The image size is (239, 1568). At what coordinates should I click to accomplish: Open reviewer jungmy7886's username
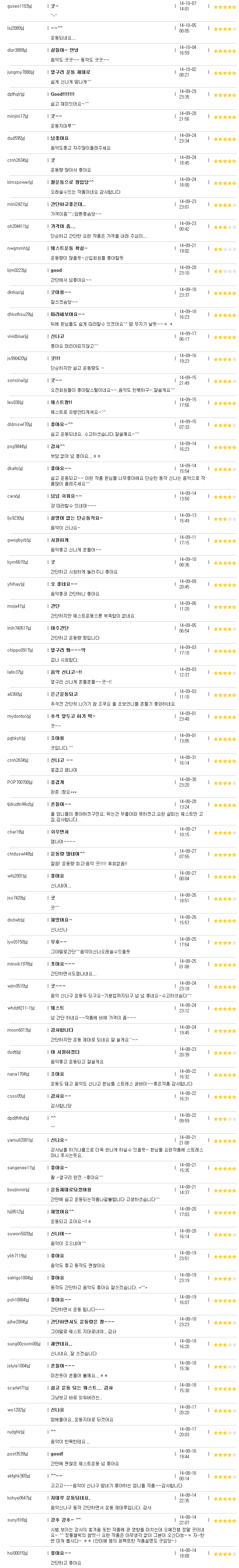(20, 72)
